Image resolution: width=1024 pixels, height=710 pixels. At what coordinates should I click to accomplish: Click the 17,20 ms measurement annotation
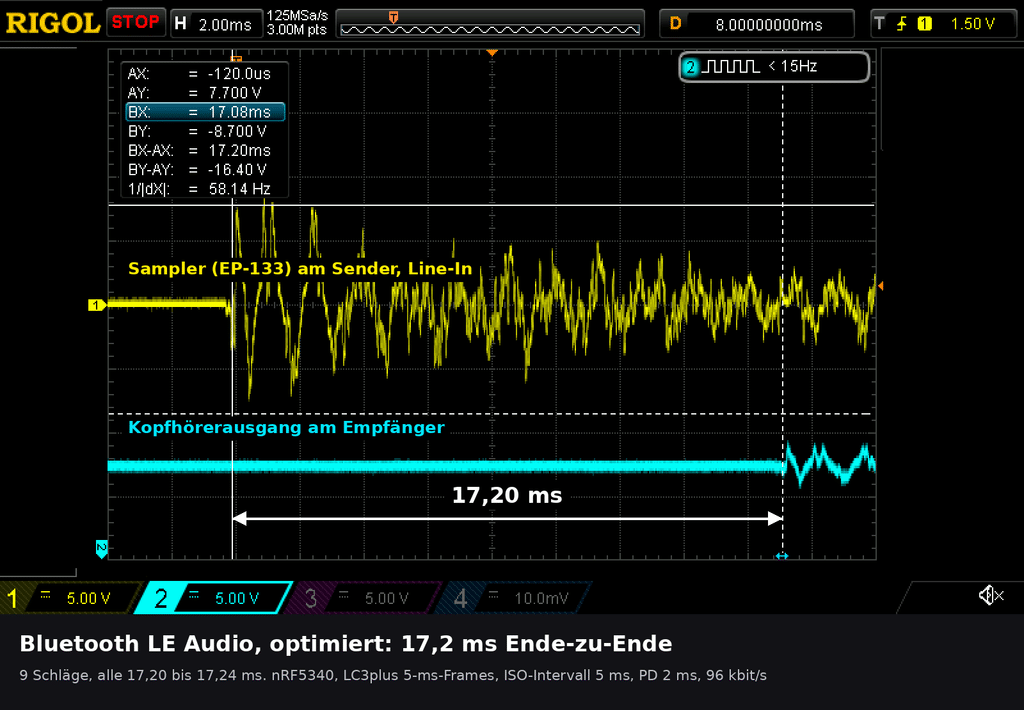point(507,495)
